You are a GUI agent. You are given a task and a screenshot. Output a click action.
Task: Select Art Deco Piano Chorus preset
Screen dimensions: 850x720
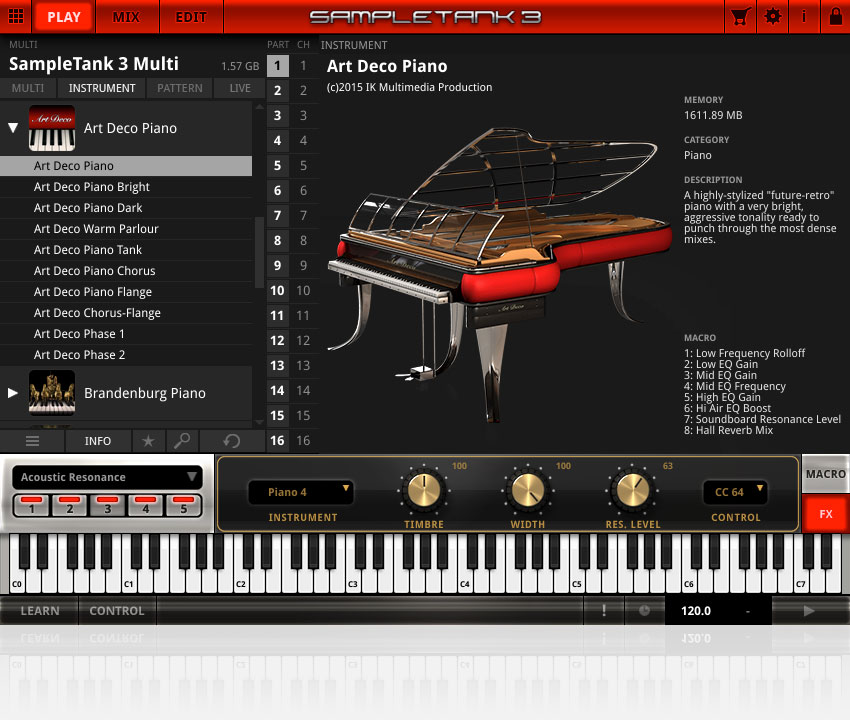(x=126, y=271)
